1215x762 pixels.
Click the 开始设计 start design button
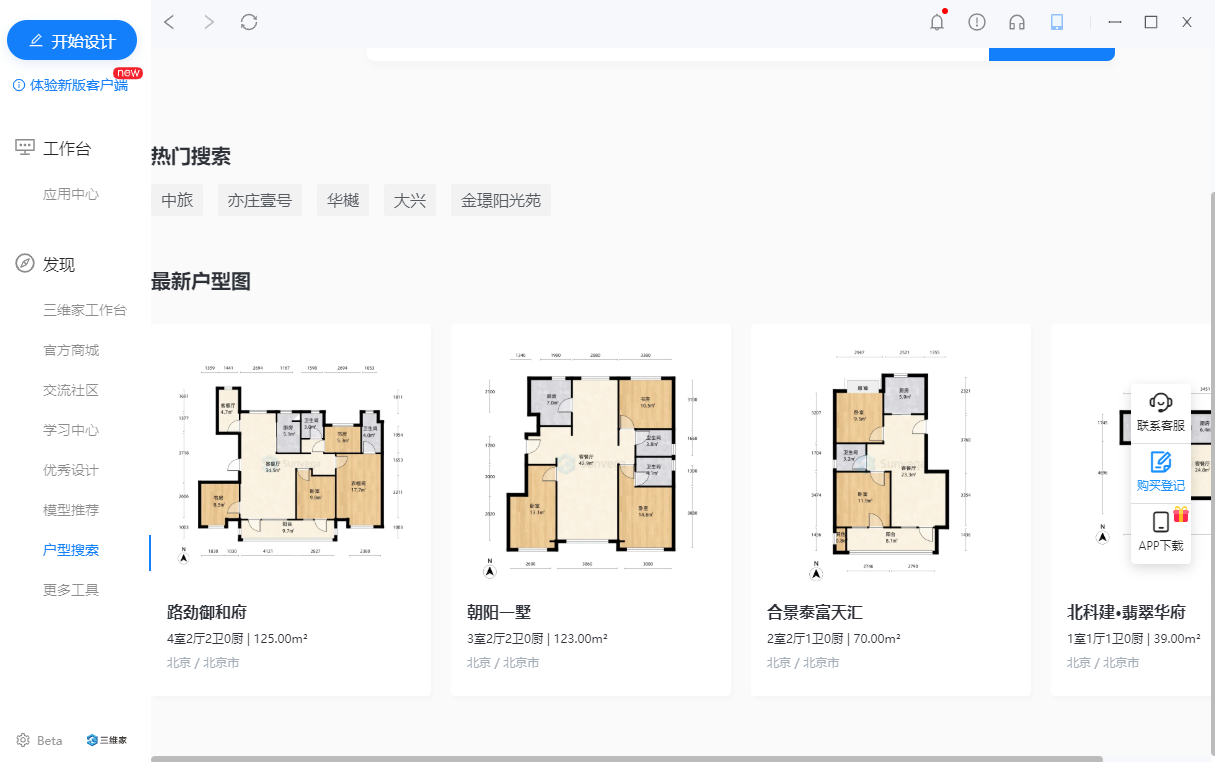click(x=72, y=41)
